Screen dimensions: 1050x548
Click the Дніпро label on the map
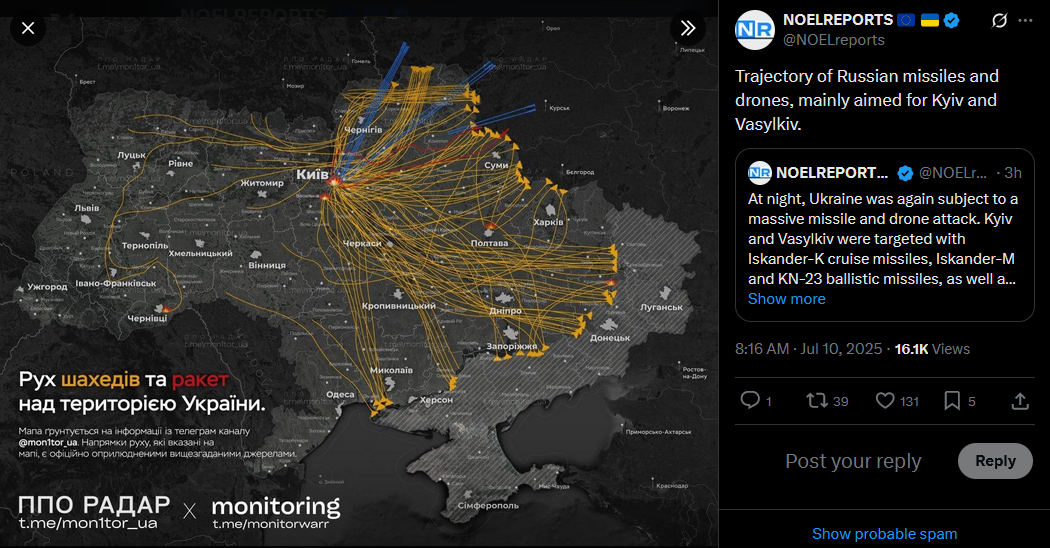pyautogui.click(x=505, y=311)
